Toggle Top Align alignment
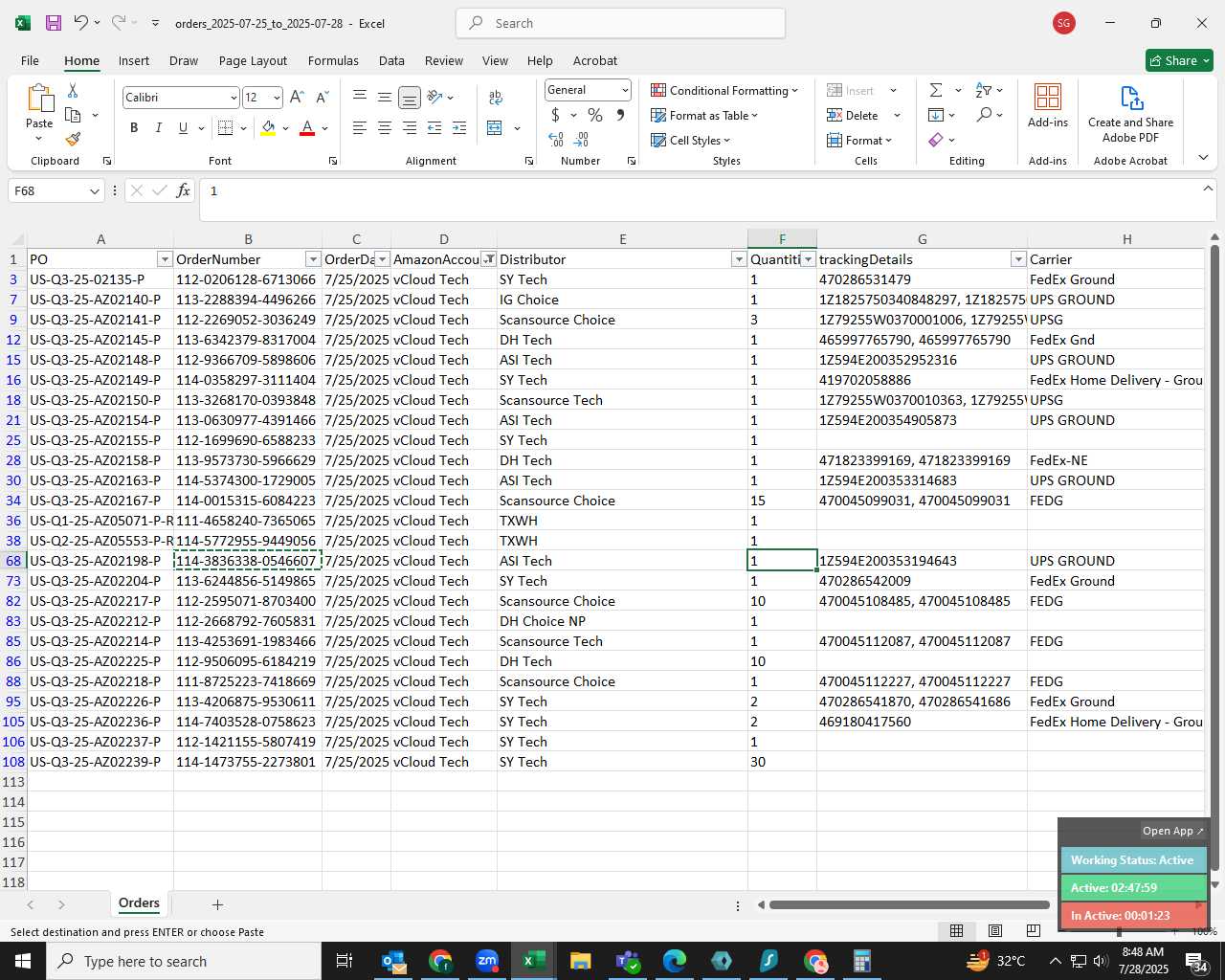 pyautogui.click(x=360, y=98)
